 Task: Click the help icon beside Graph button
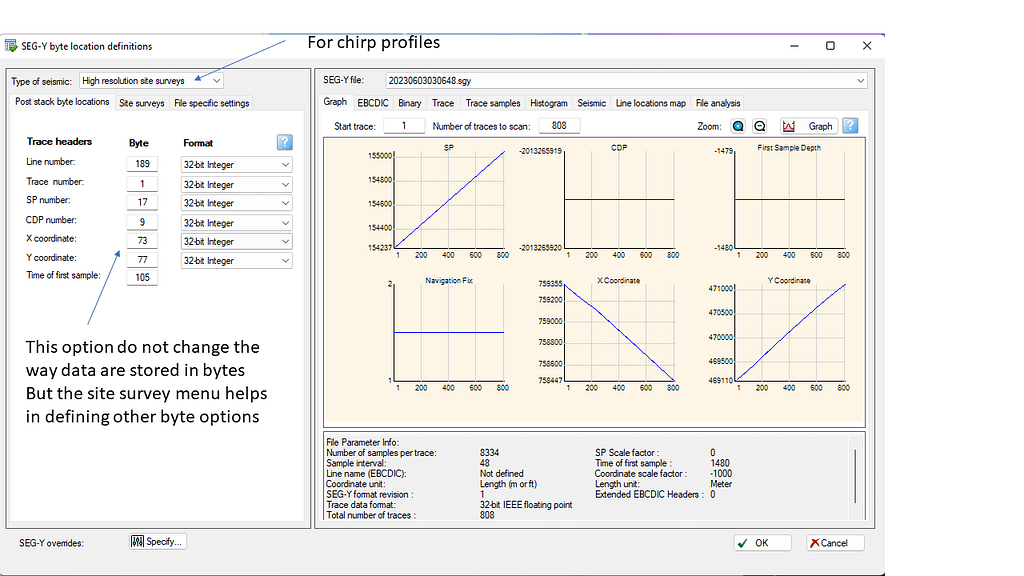tap(850, 126)
